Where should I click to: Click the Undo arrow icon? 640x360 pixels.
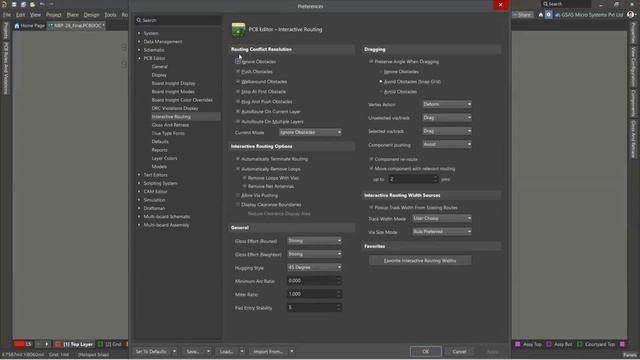click(x=42, y=4)
